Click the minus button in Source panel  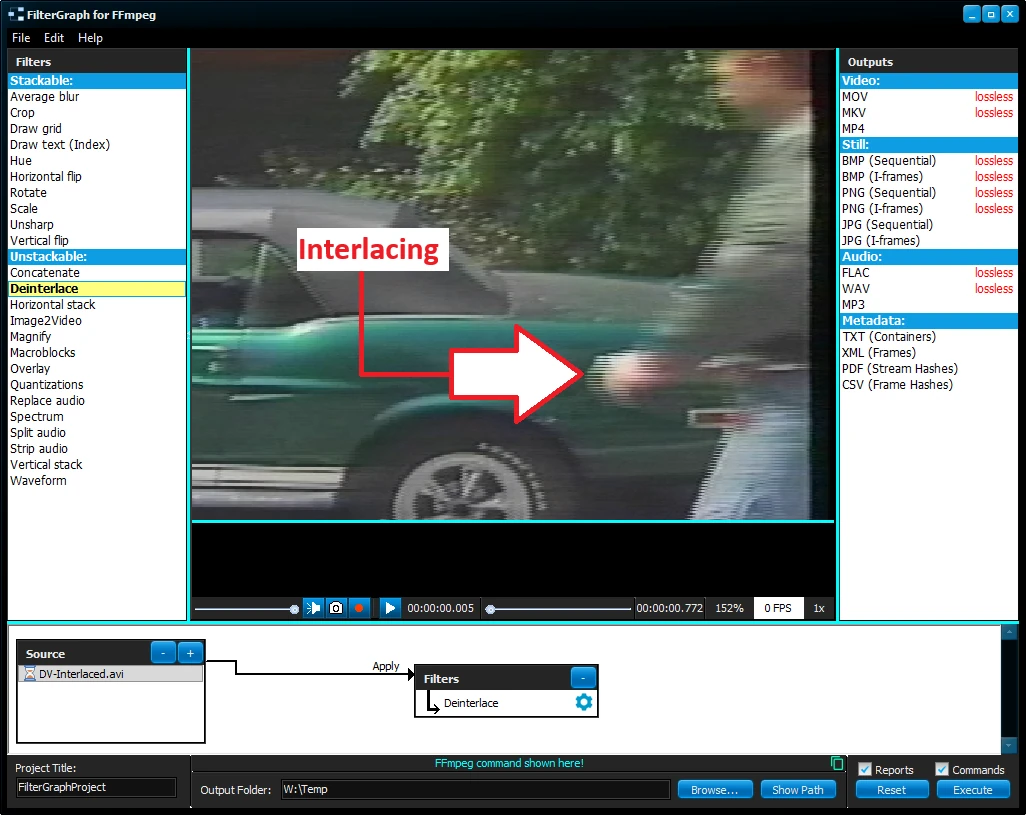pos(163,653)
